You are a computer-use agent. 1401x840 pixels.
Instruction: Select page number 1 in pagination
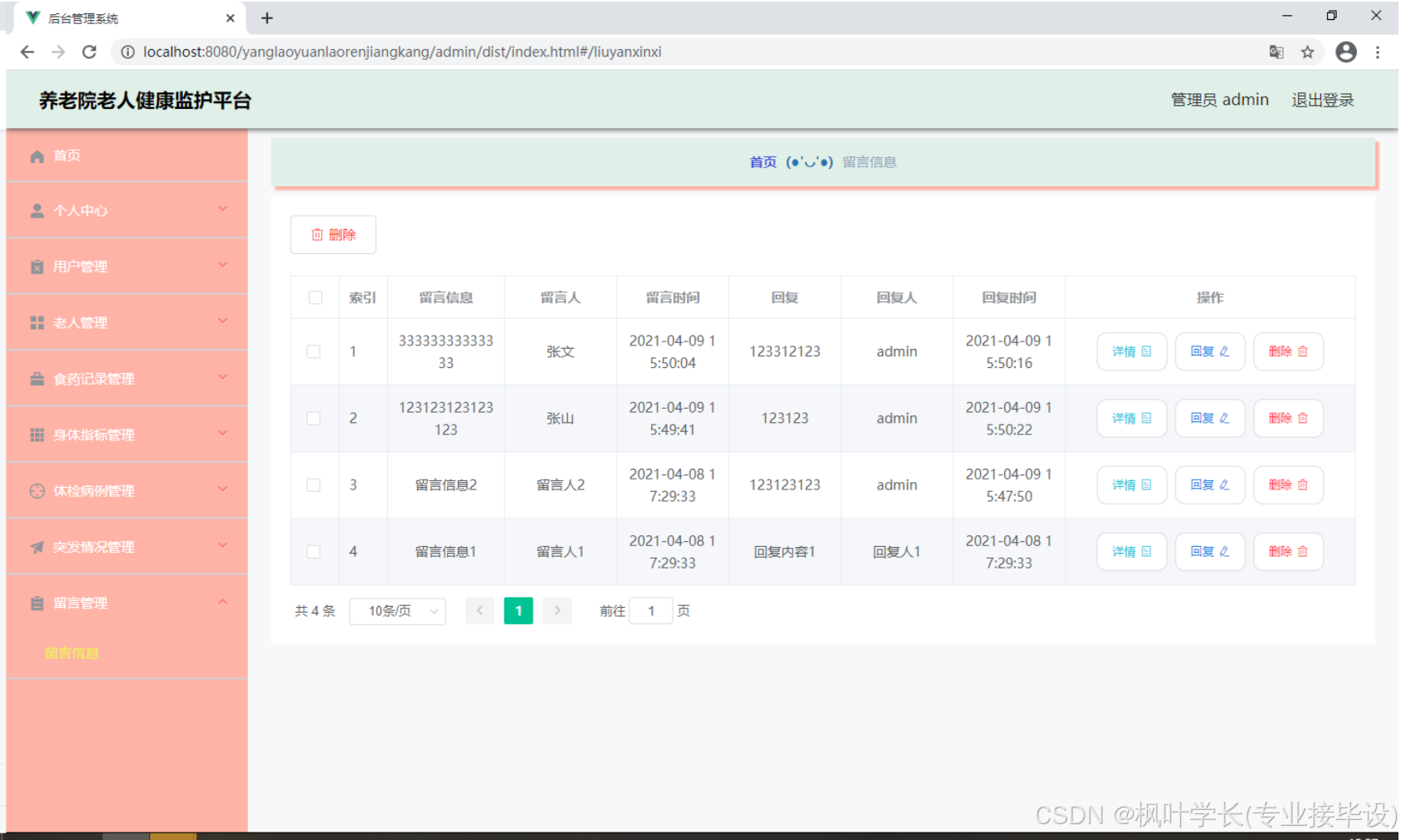519,611
